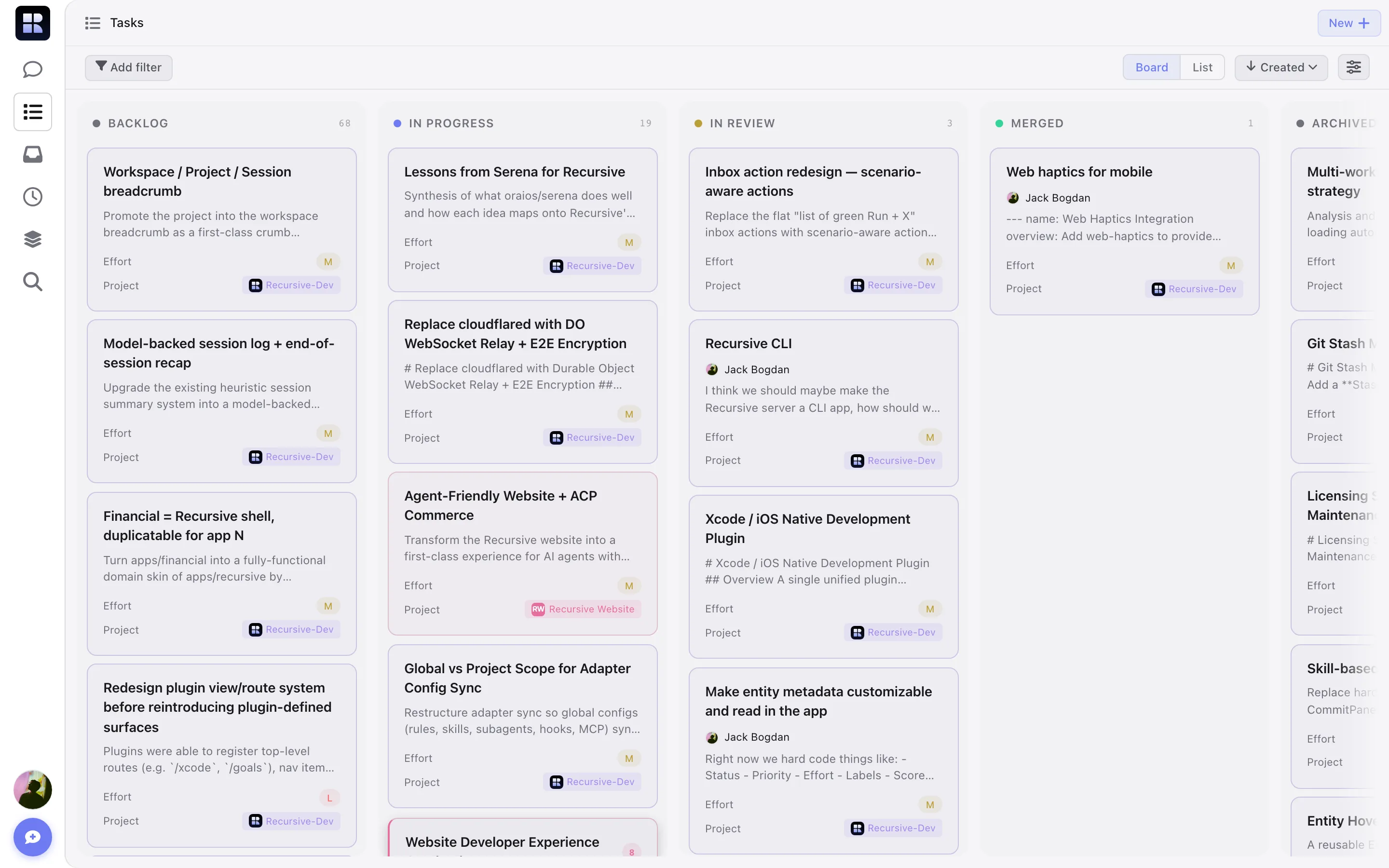The image size is (1389, 868).
Task: Open the blue chat assistant bubble button
Action: point(33,837)
